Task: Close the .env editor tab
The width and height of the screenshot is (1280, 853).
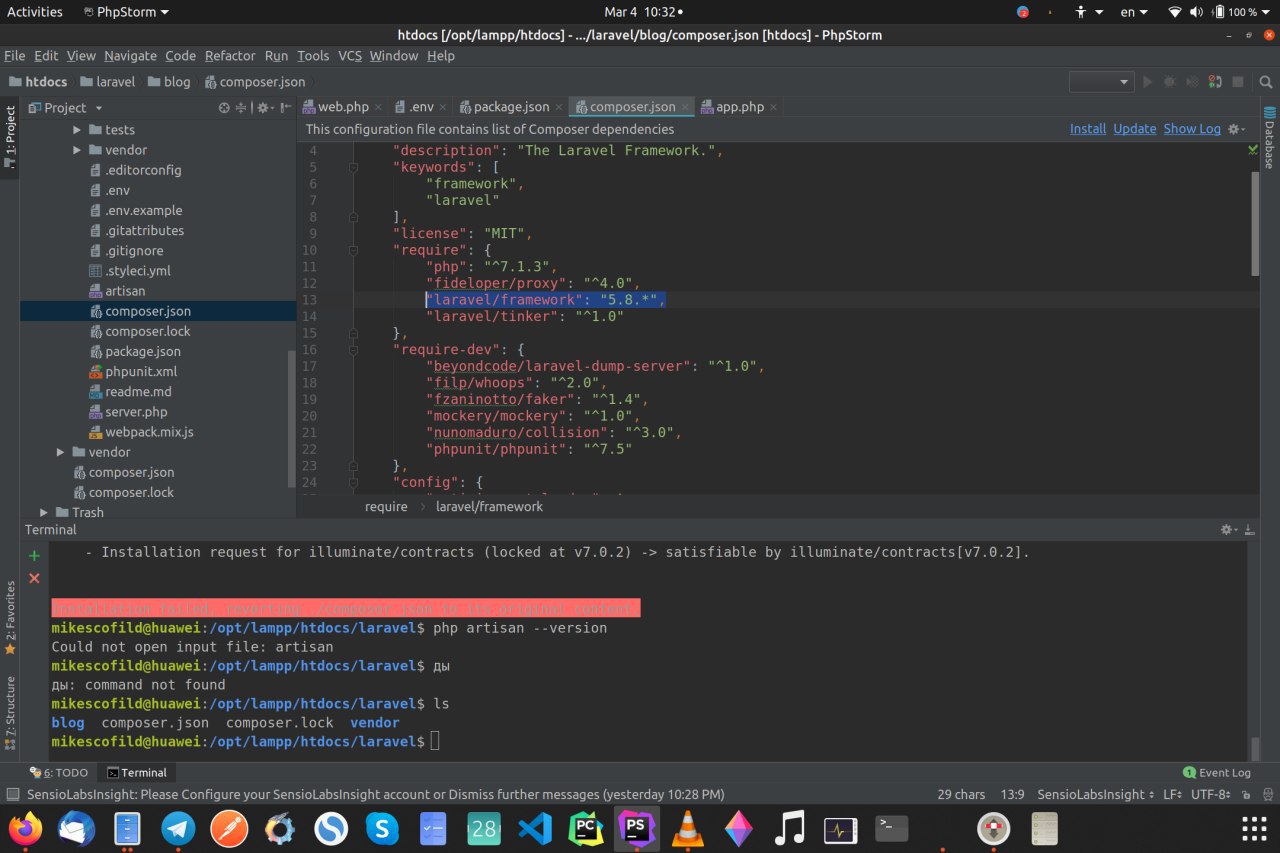Action: coord(441,107)
